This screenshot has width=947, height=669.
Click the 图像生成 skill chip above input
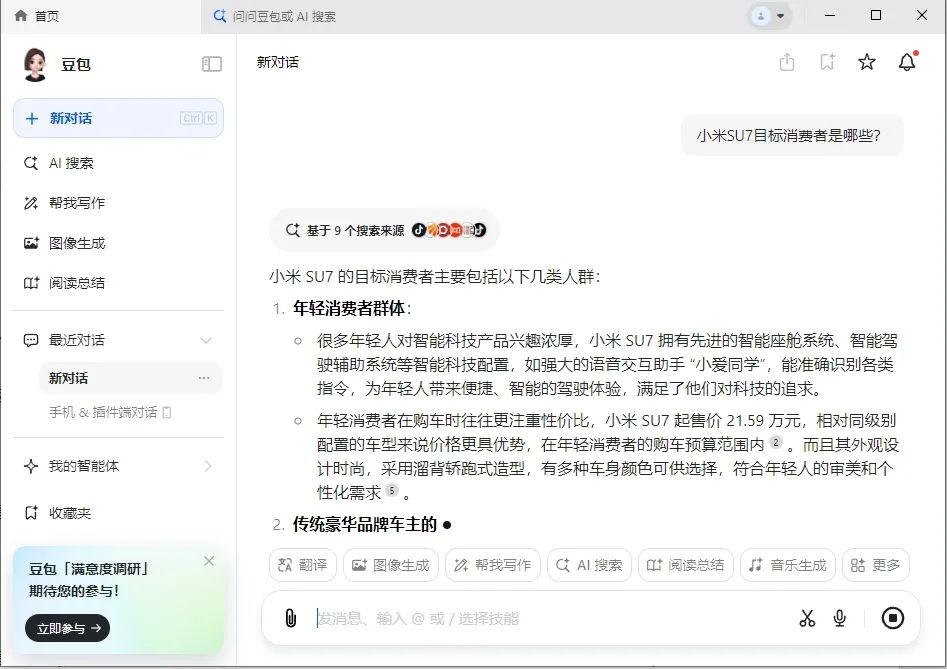[x=391, y=565]
